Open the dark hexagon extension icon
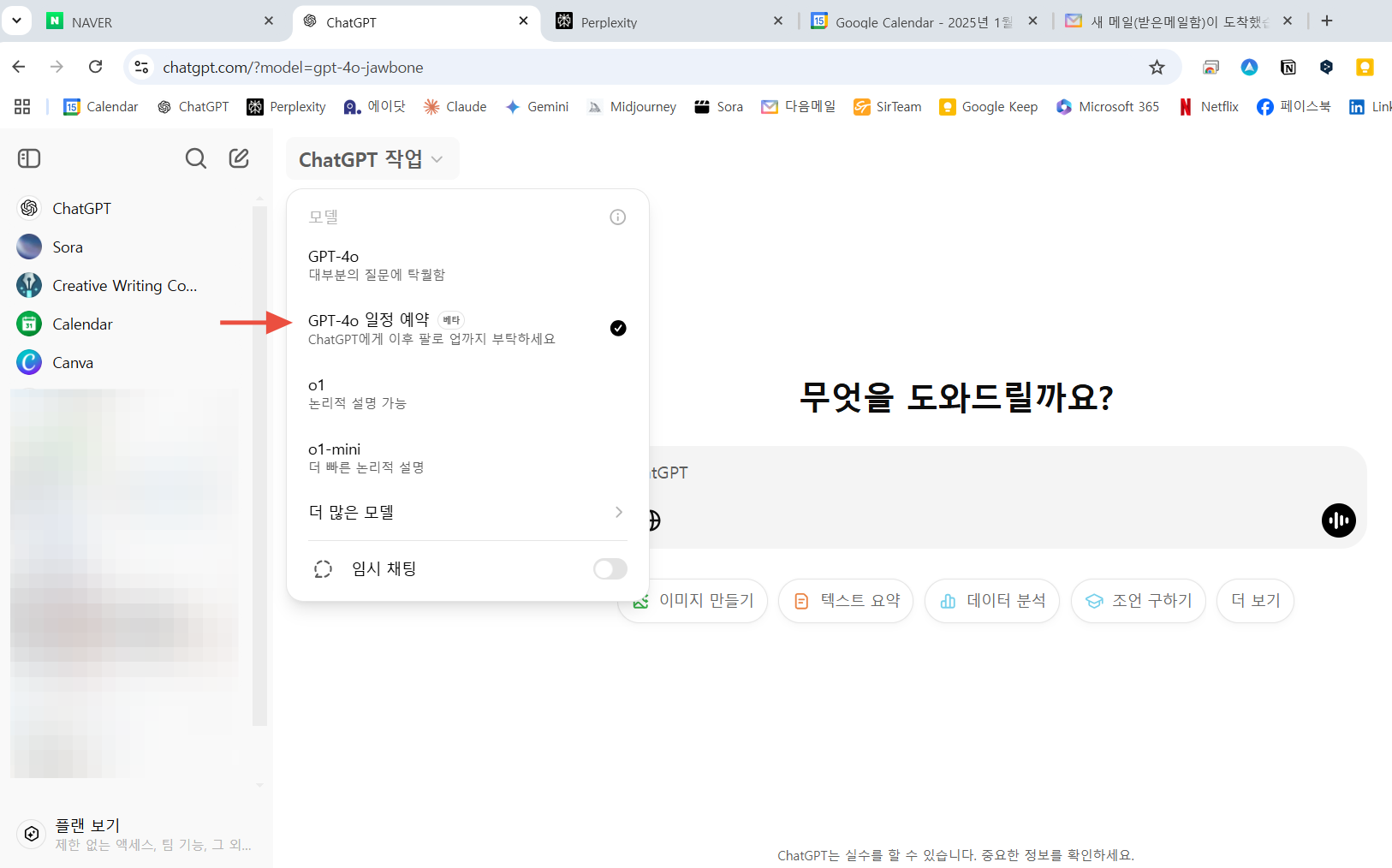This screenshot has height=868, width=1392. tap(1326, 68)
